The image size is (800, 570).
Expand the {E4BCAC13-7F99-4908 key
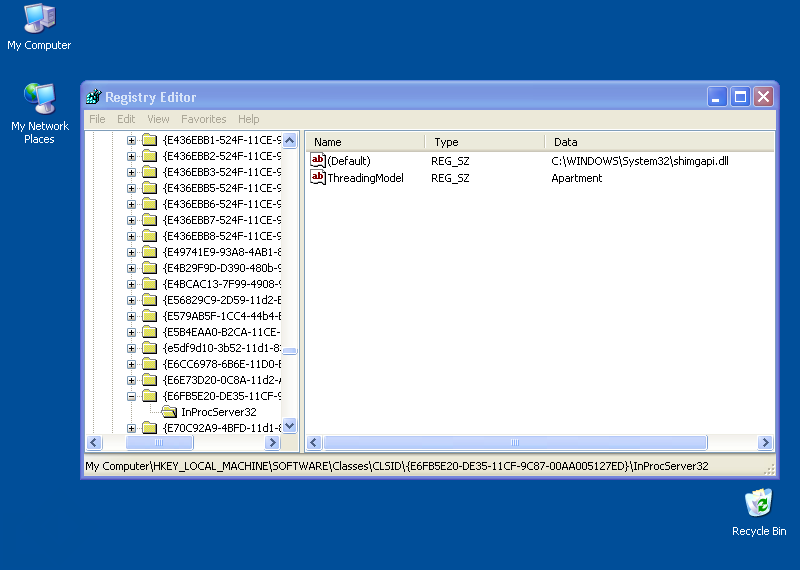click(x=131, y=284)
